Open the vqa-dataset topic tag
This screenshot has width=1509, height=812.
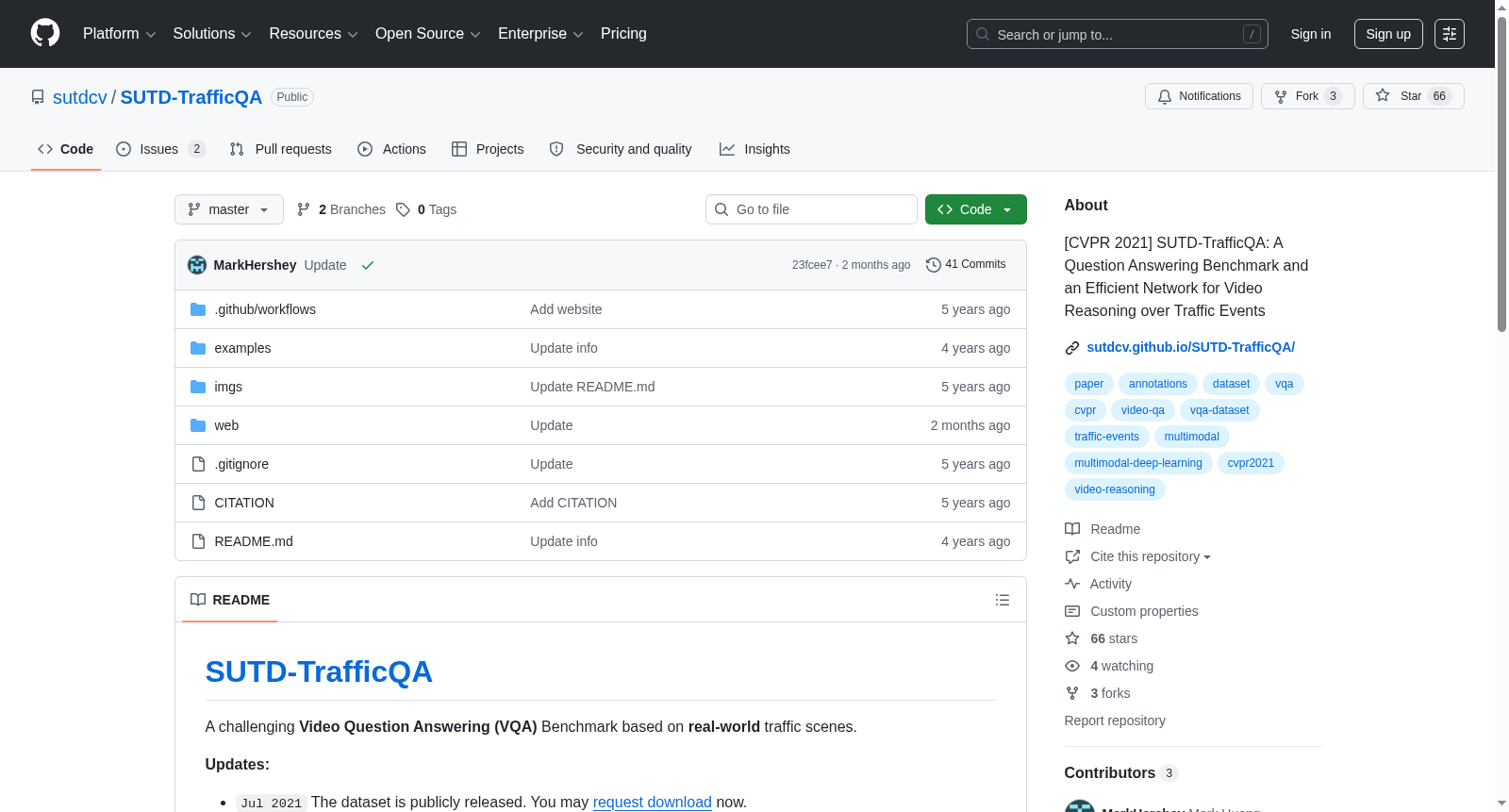click(1219, 410)
